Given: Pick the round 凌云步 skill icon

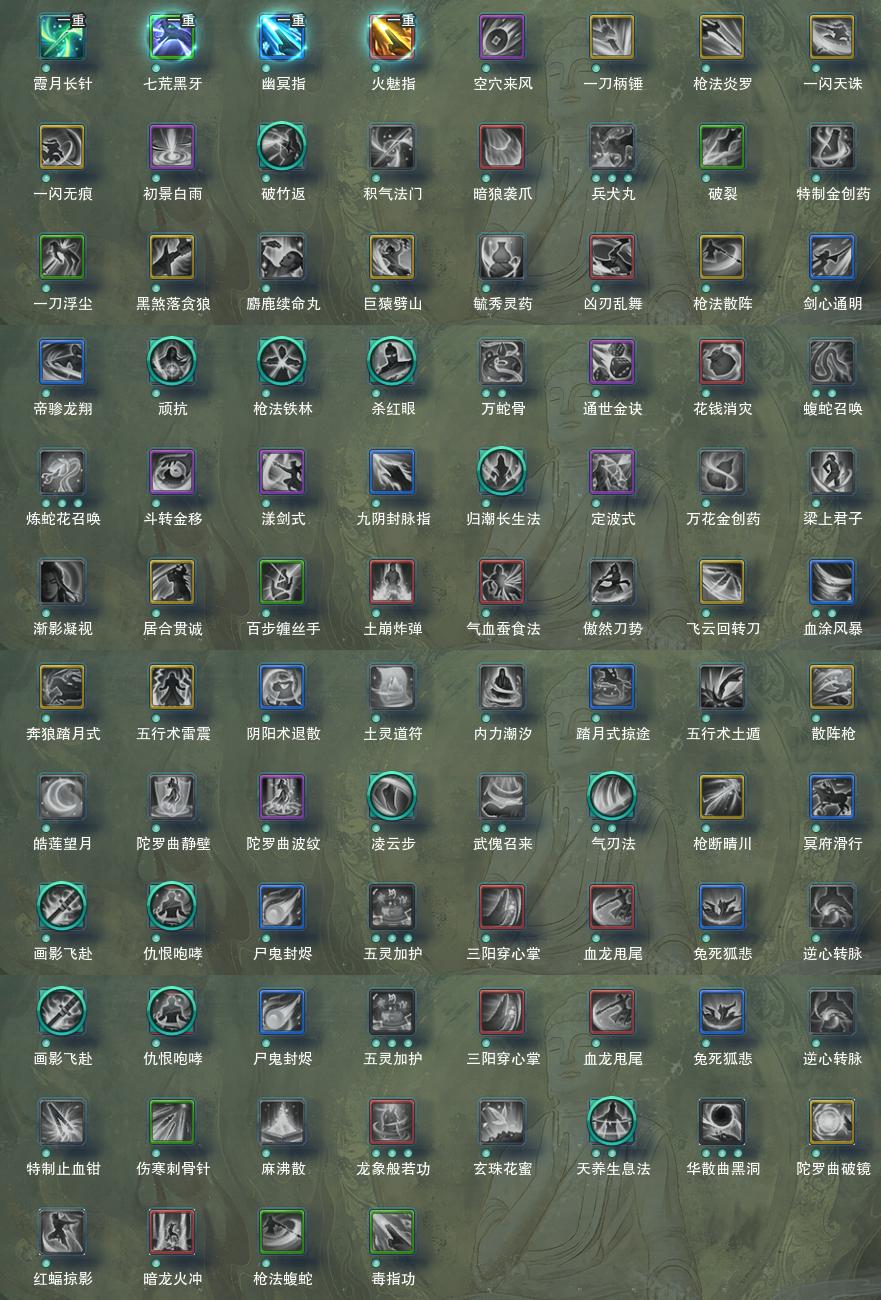Looking at the screenshot, I should point(392,797).
